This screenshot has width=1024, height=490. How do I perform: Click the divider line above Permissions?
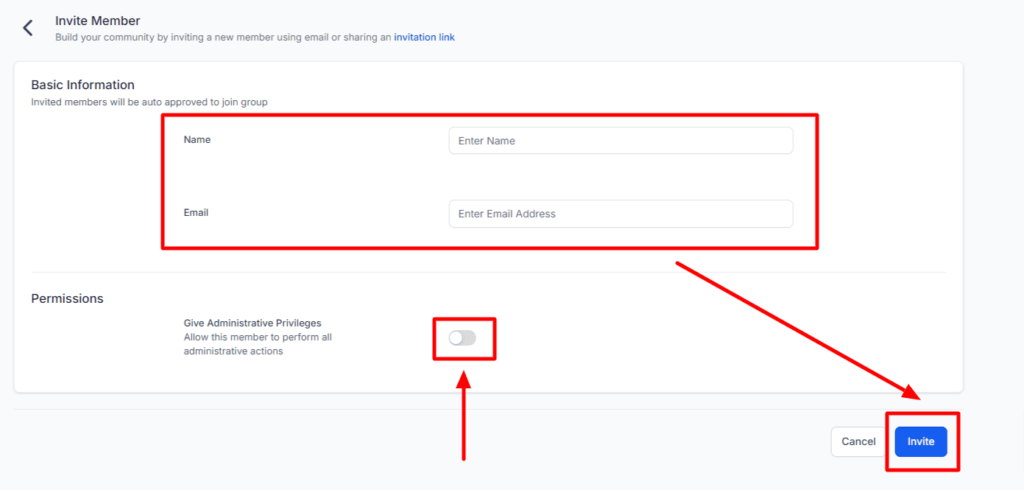[488, 272]
